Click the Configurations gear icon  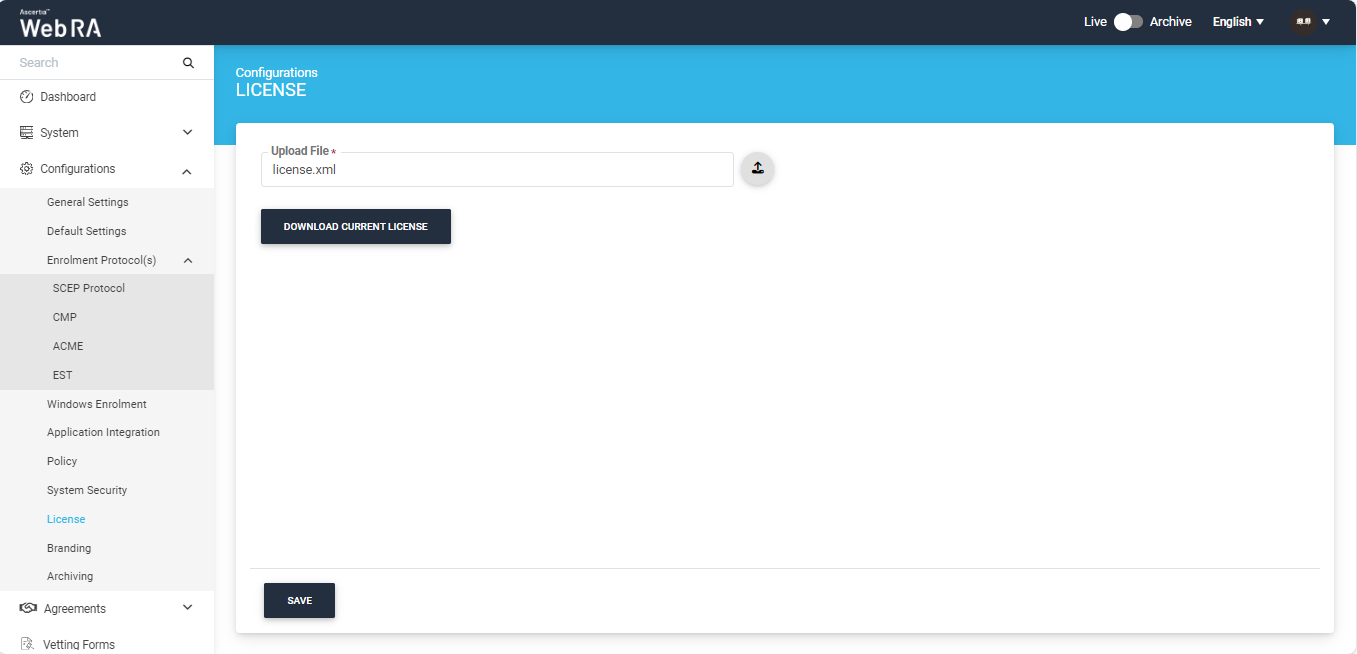pos(27,169)
